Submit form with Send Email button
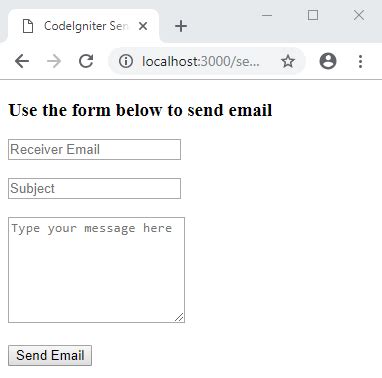382x378 pixels. [x=50, y=355]
